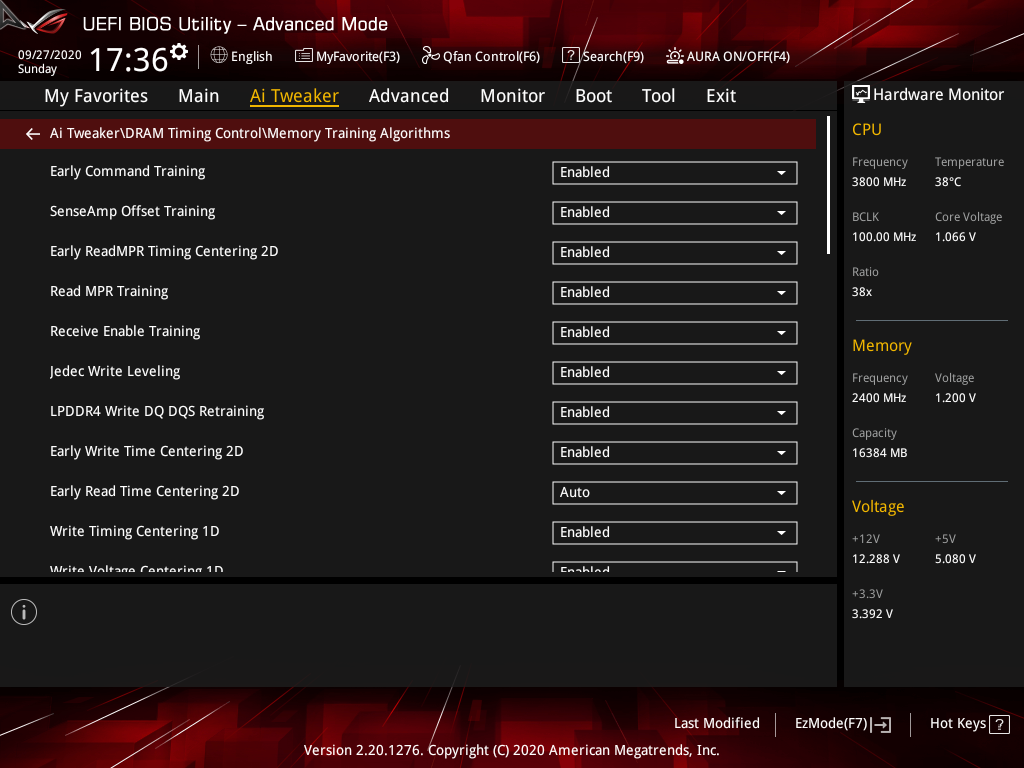Select the Write Timing Centering 1D label
The image size is (1024, 768).
click(x=135, y=532)
